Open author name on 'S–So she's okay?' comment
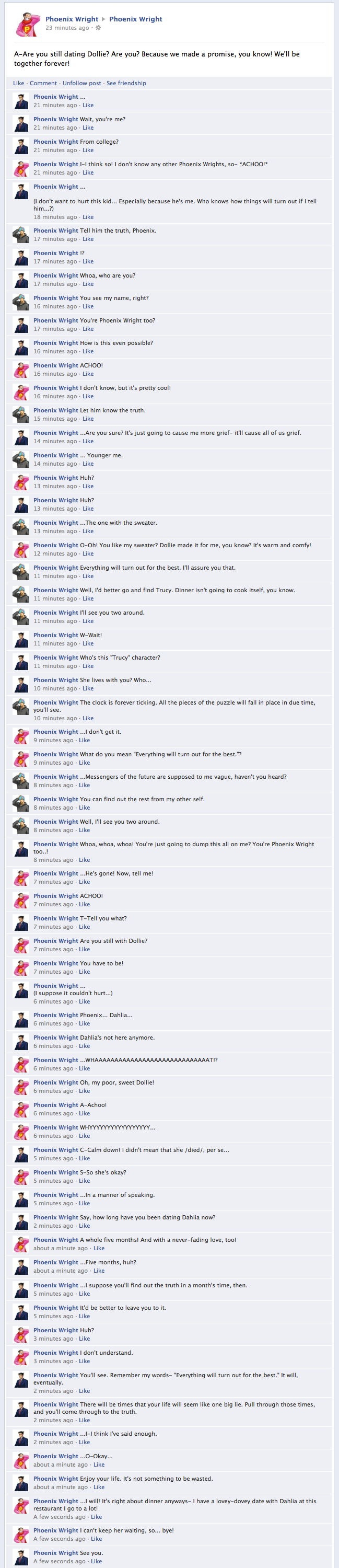 (56, 1173)
